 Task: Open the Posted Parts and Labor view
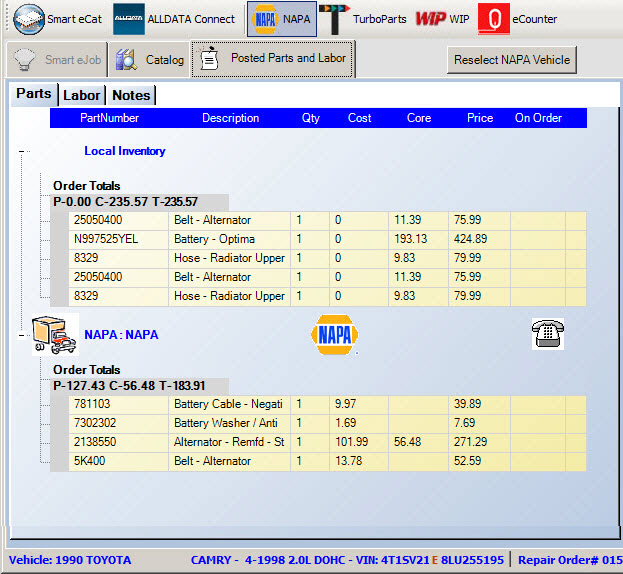pos(273,59)
